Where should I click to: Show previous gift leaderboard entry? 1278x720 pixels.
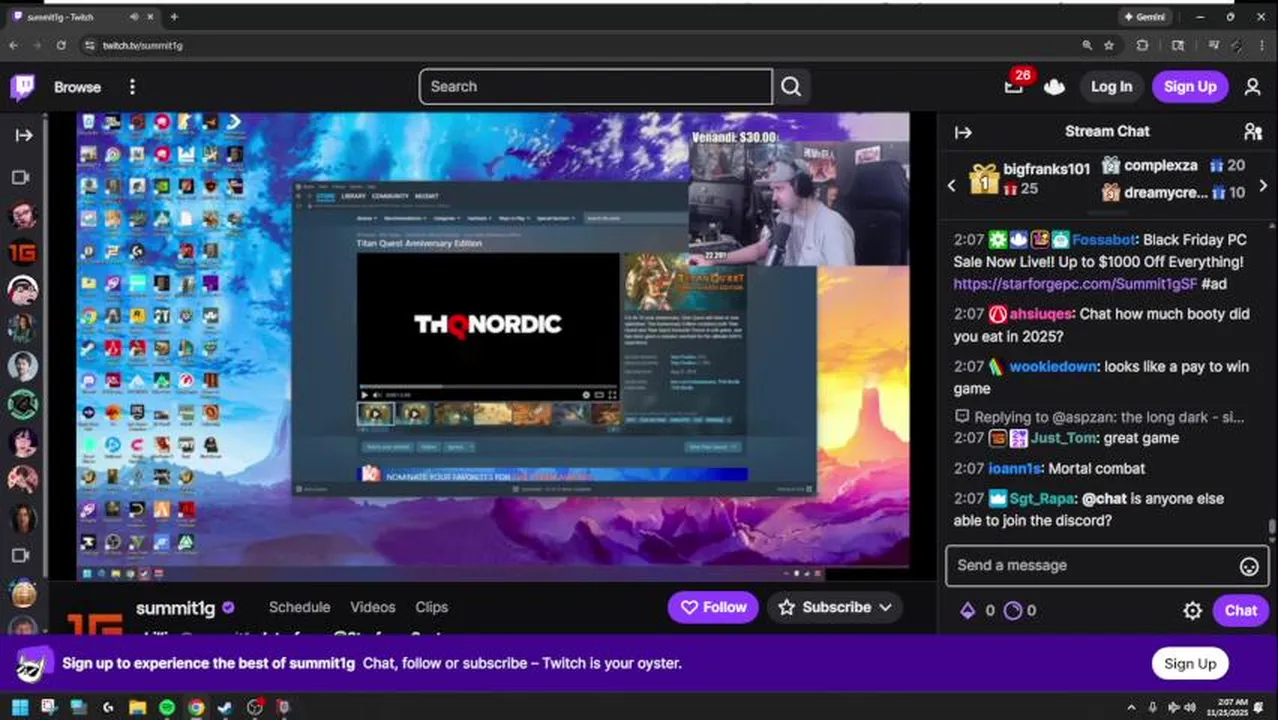click(952, 185)
